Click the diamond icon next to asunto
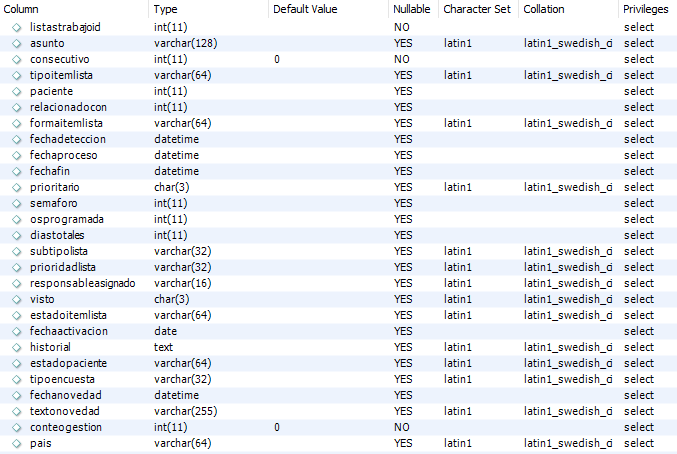Viewport: 677px width, 454px height. (x=16, y=44)
